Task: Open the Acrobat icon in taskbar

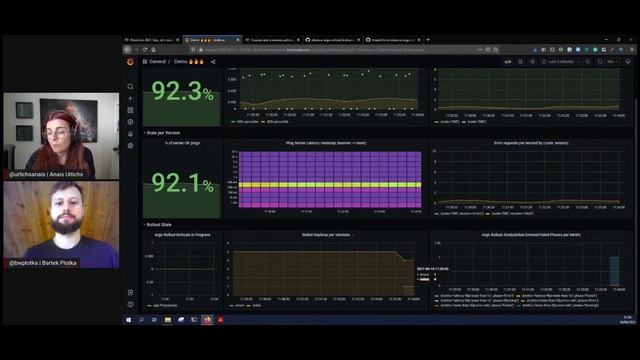Action: point(220,320)
